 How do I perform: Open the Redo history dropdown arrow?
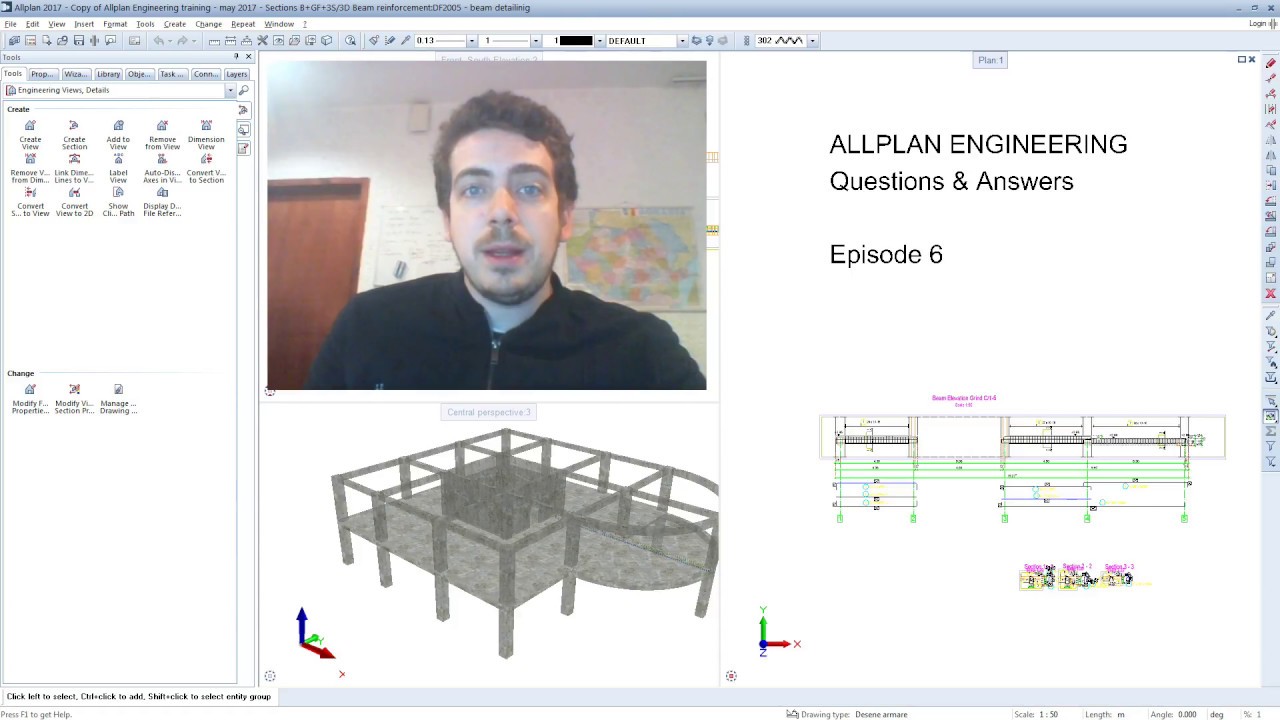193,41
